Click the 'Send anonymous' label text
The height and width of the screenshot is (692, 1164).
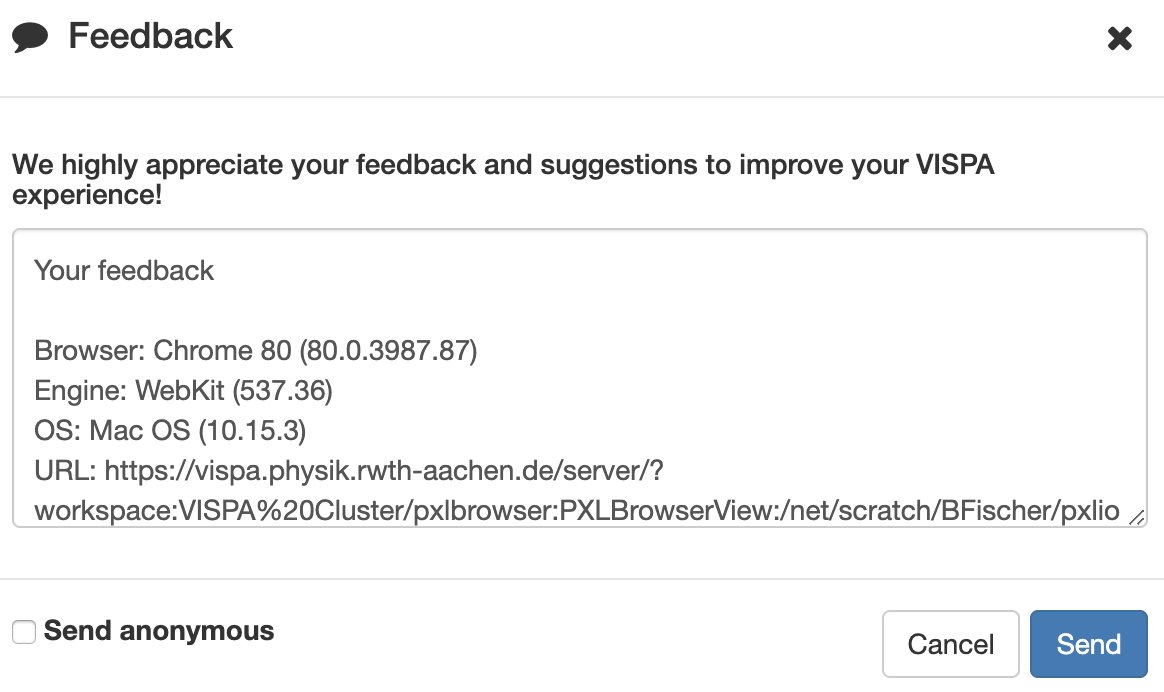click(157, 630)
